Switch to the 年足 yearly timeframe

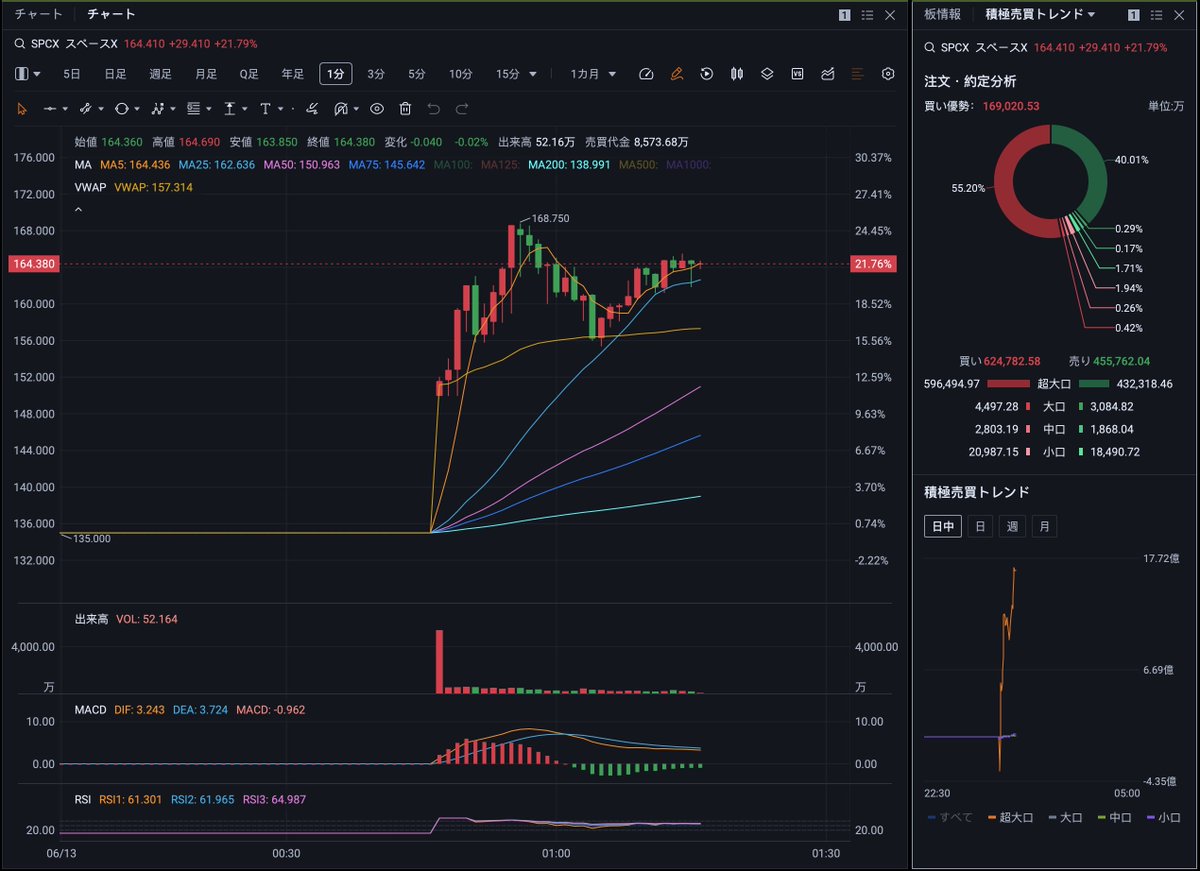click(293, 74)
